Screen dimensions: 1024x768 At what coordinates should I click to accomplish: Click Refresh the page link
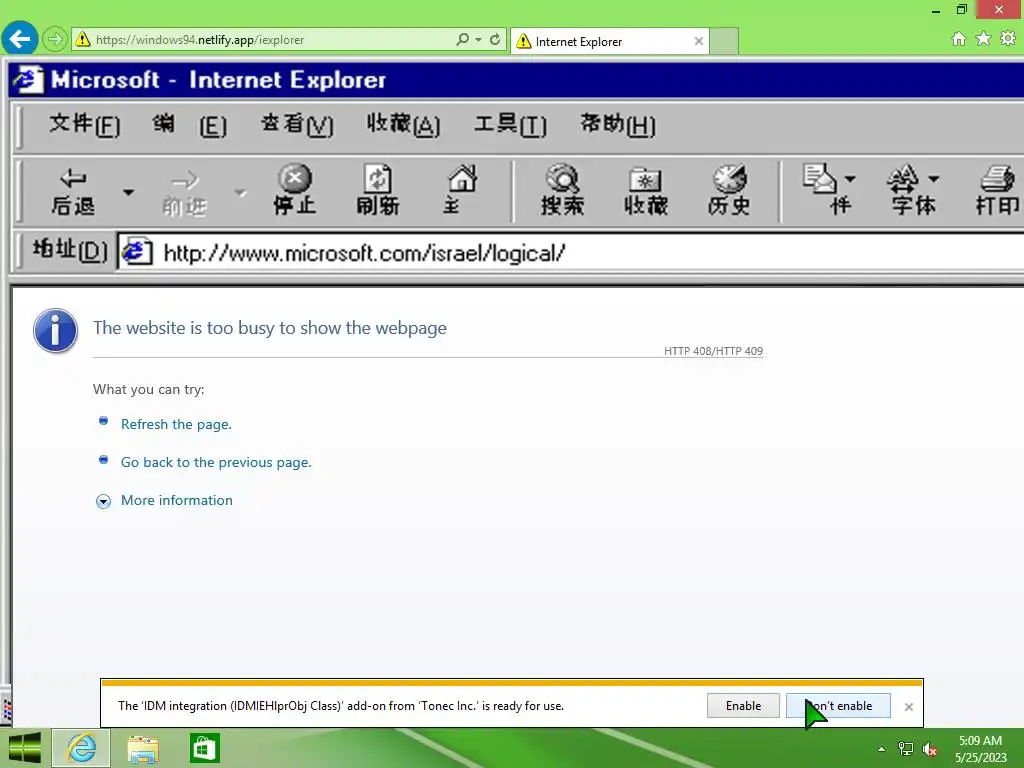click(x=176, y=424)
